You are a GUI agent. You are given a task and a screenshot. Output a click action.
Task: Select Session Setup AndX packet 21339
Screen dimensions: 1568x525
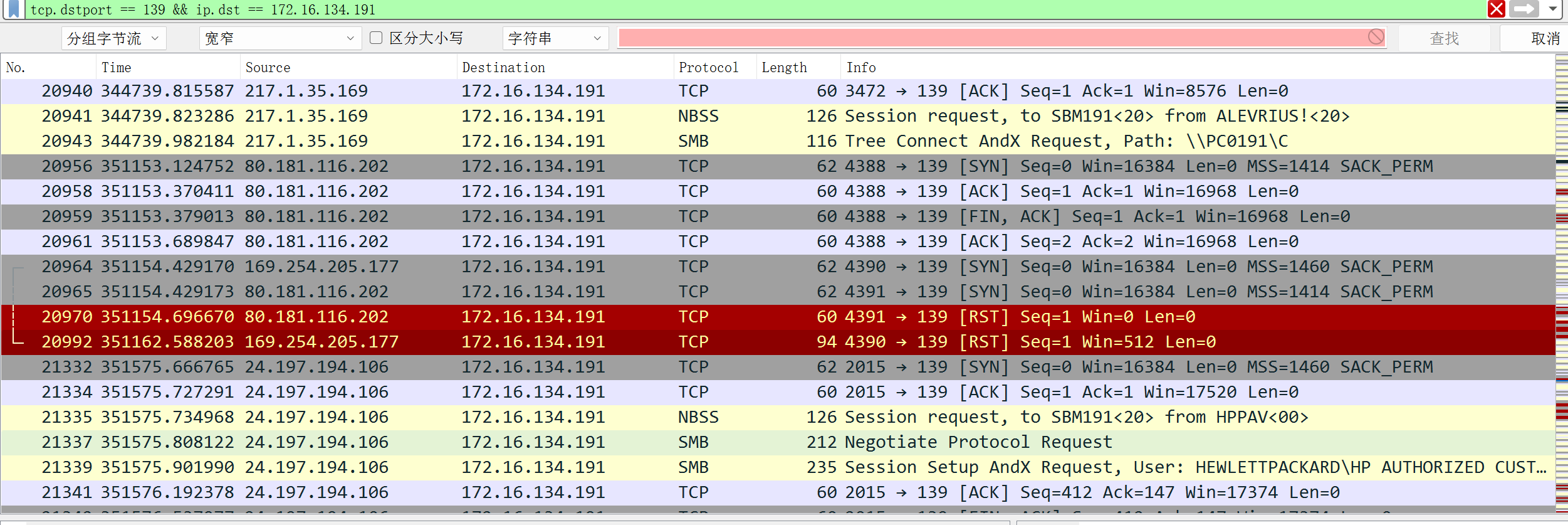click(778, 467)
